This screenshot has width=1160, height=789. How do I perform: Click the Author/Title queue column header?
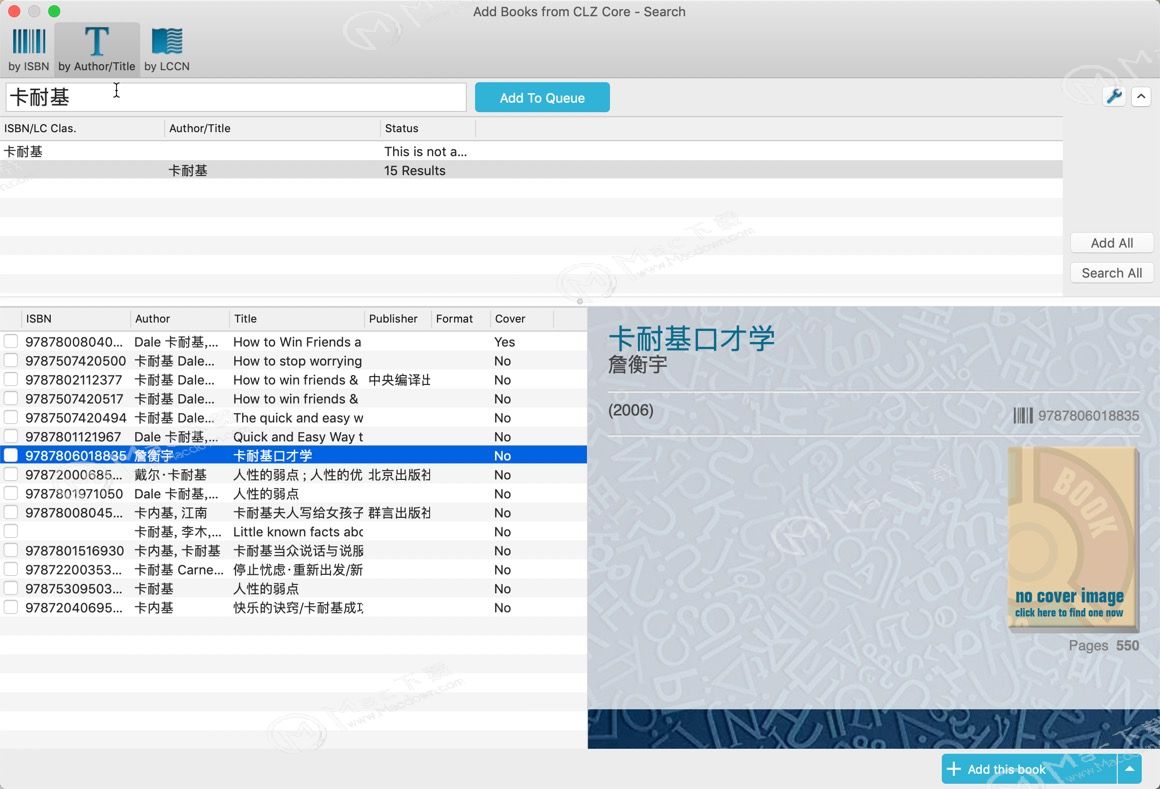[x=272, y=129]
